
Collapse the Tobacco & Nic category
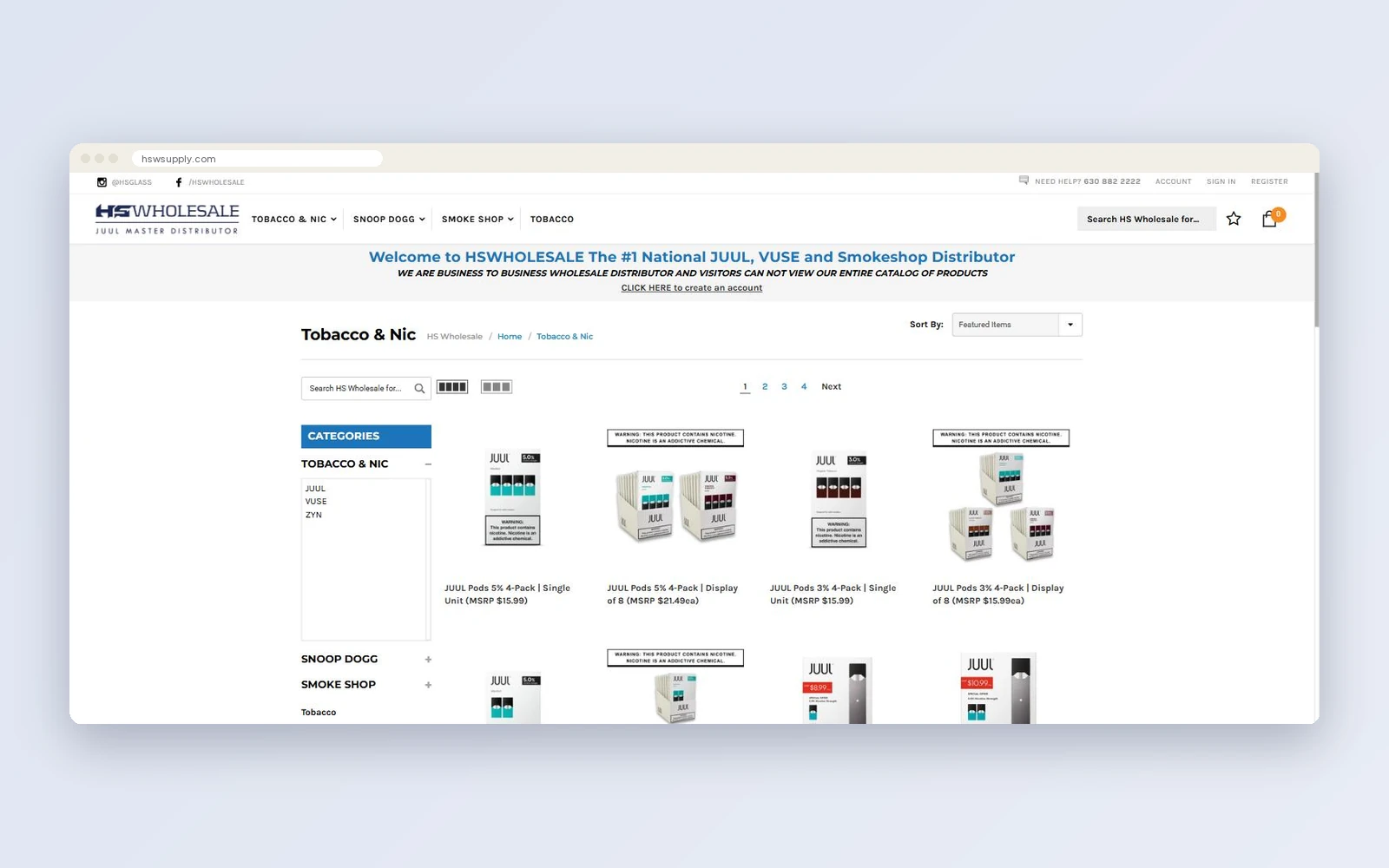[428, 464]
